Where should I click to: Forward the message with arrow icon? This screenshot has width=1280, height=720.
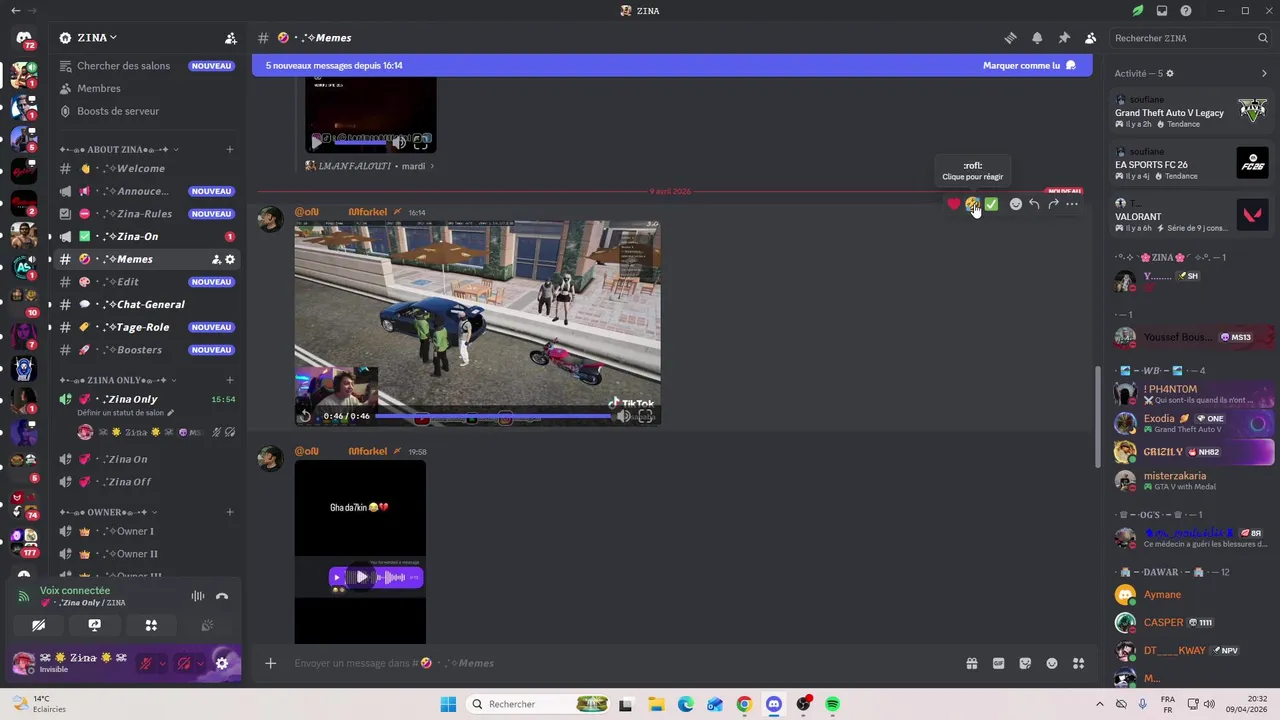1053,204
